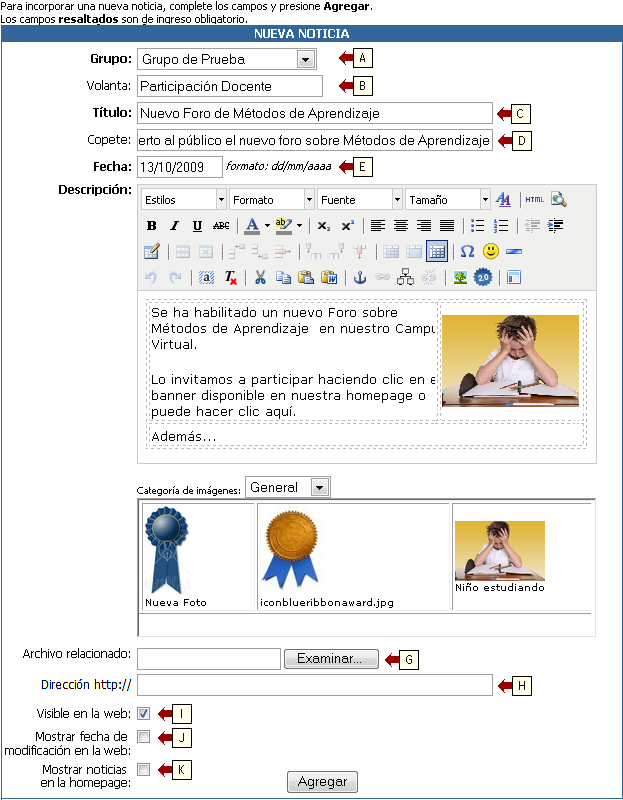Open the text color picker arrow
Screen dimensions: 623x800
click(x=267, y=226)
